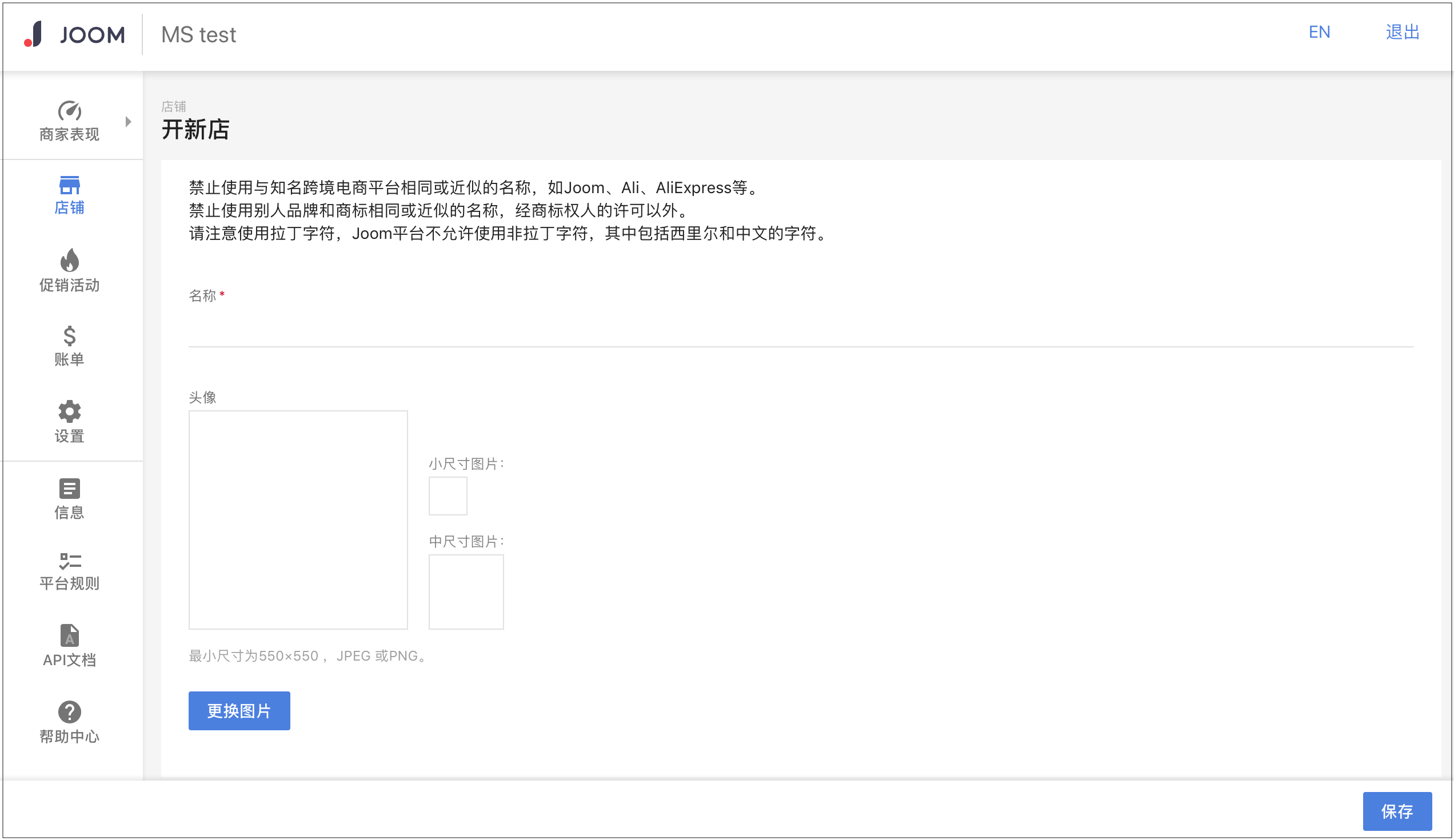
Task: Switch interface language to EN
Action: [x=1320, y=33]
